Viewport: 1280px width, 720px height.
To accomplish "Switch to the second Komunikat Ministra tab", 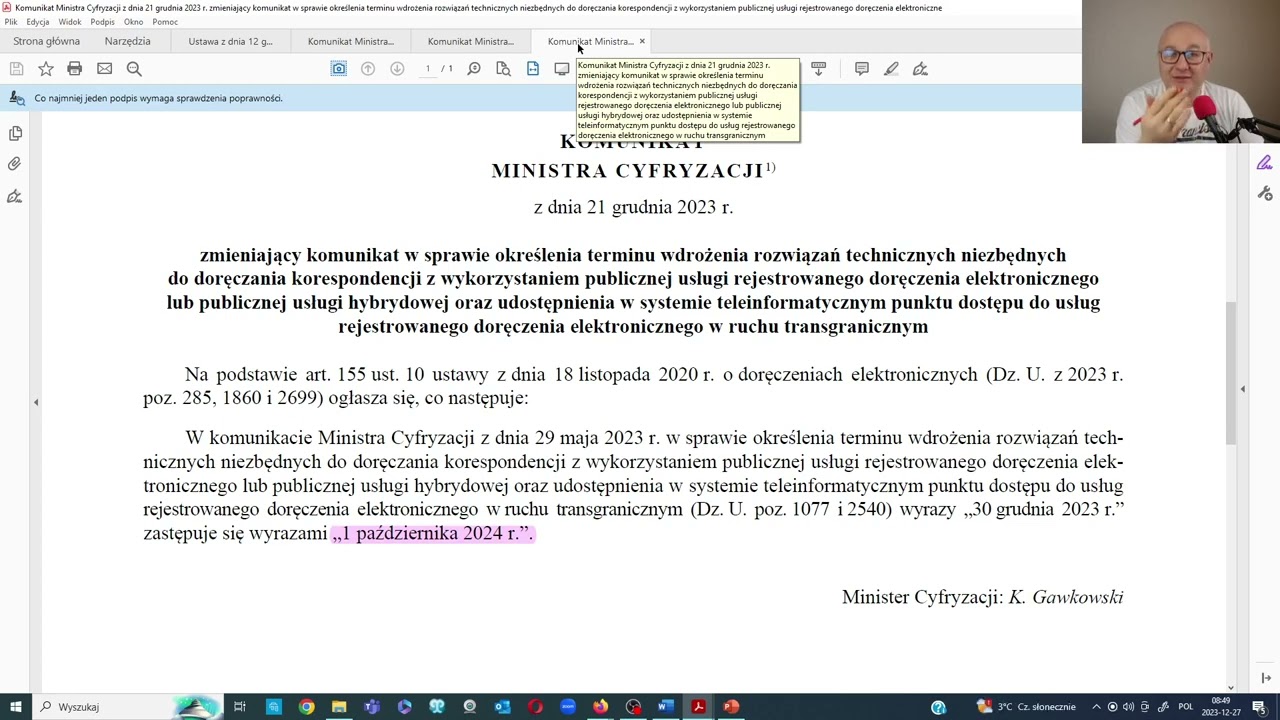I will click(471, 41).
